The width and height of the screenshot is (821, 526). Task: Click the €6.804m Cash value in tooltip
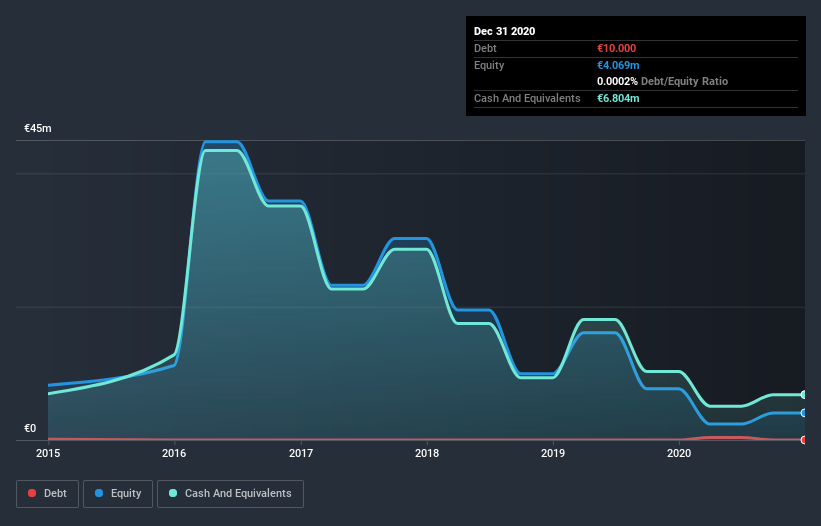(x=618, y=98)
